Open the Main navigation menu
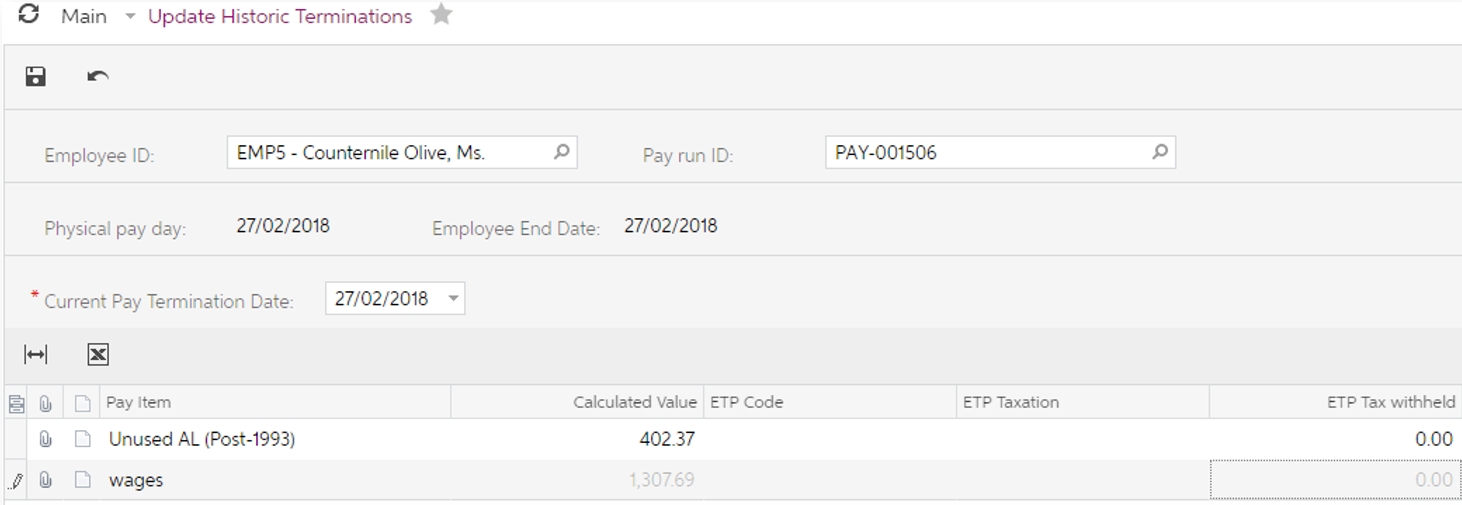This screenshot has width=1462, height=505. click(x=84, y=16)
